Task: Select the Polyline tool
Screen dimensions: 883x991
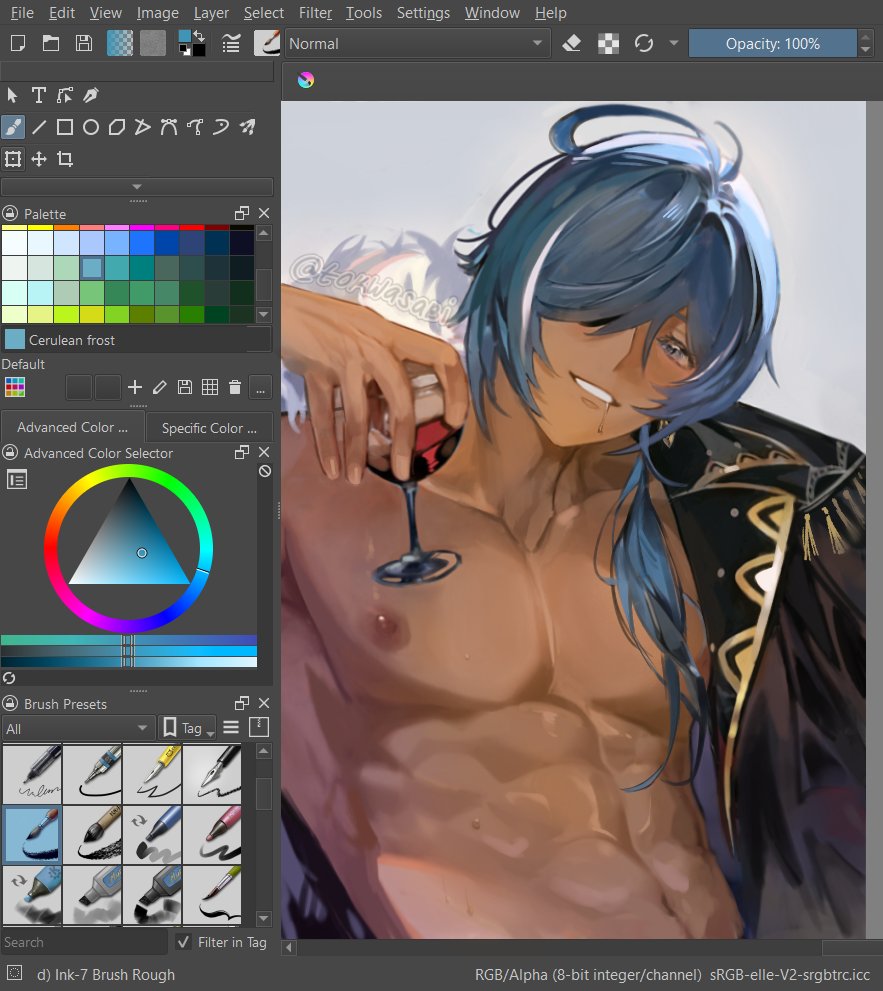Action: 143,127
